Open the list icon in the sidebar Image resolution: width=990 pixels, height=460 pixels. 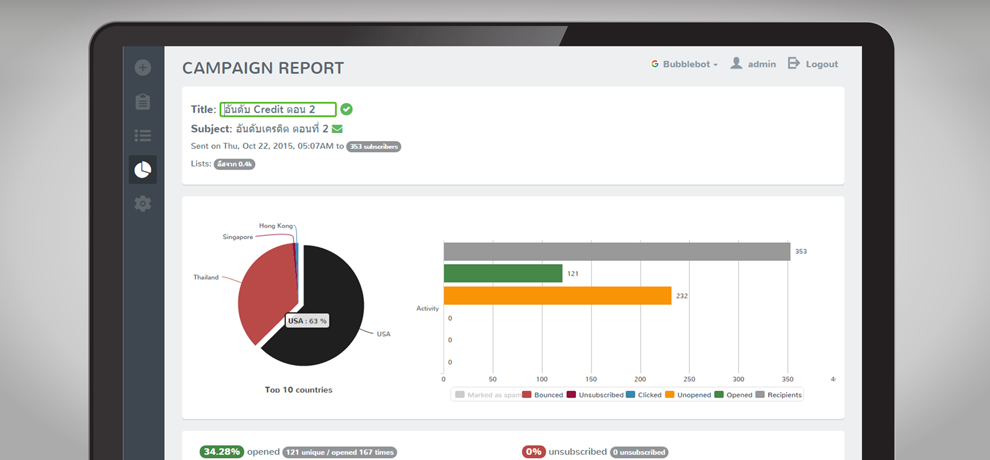(x=143, y=136)
